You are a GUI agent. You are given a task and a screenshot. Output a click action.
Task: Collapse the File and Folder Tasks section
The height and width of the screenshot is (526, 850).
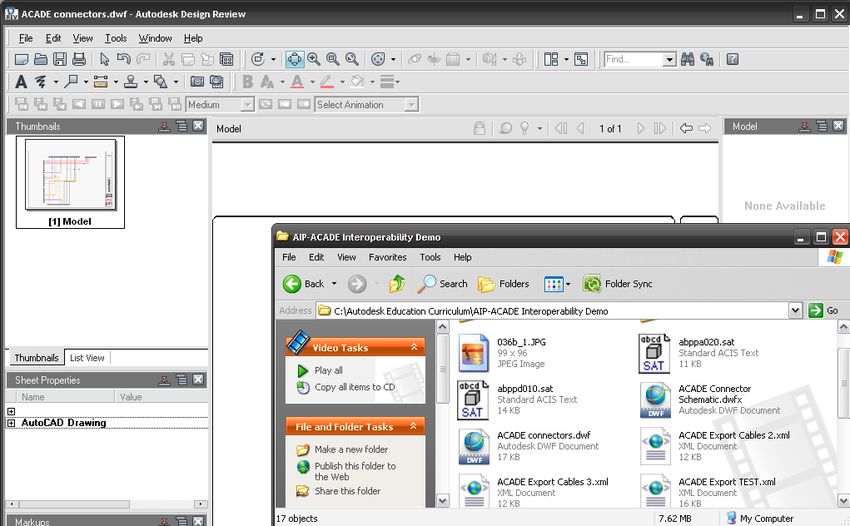pyautogui.click(x=414, y=426)
